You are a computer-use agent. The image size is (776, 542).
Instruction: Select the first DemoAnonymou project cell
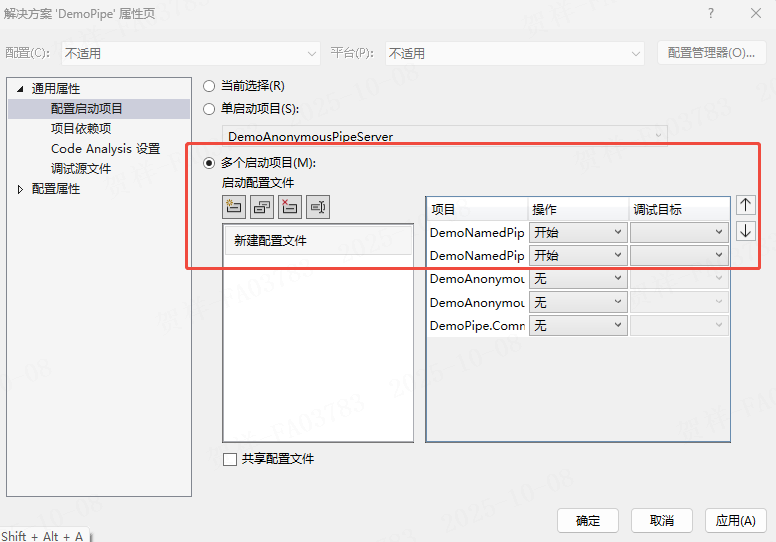(478, 279)
